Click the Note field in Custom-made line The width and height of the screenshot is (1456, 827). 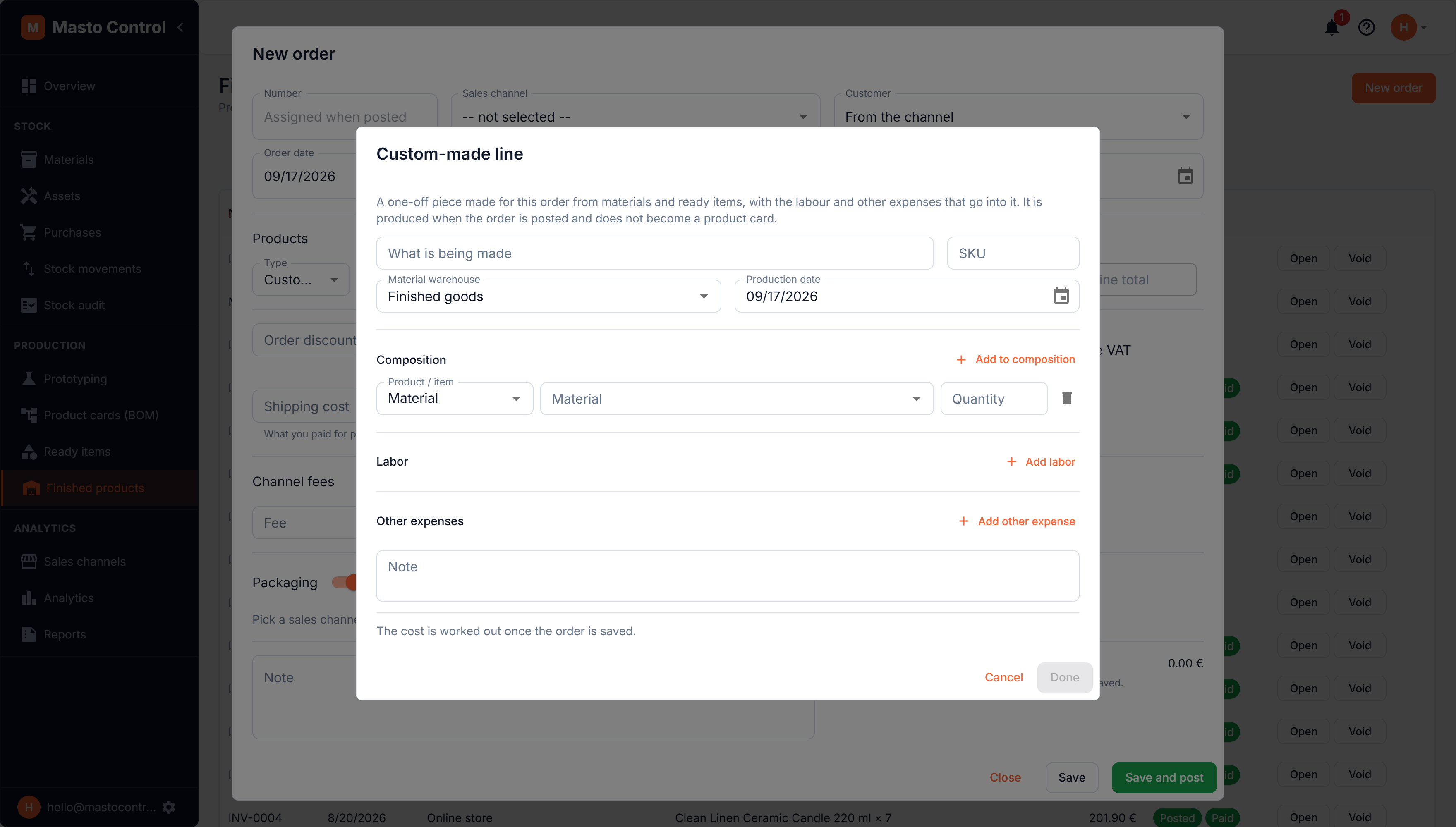pyautogui.click(x=728, y=576)
